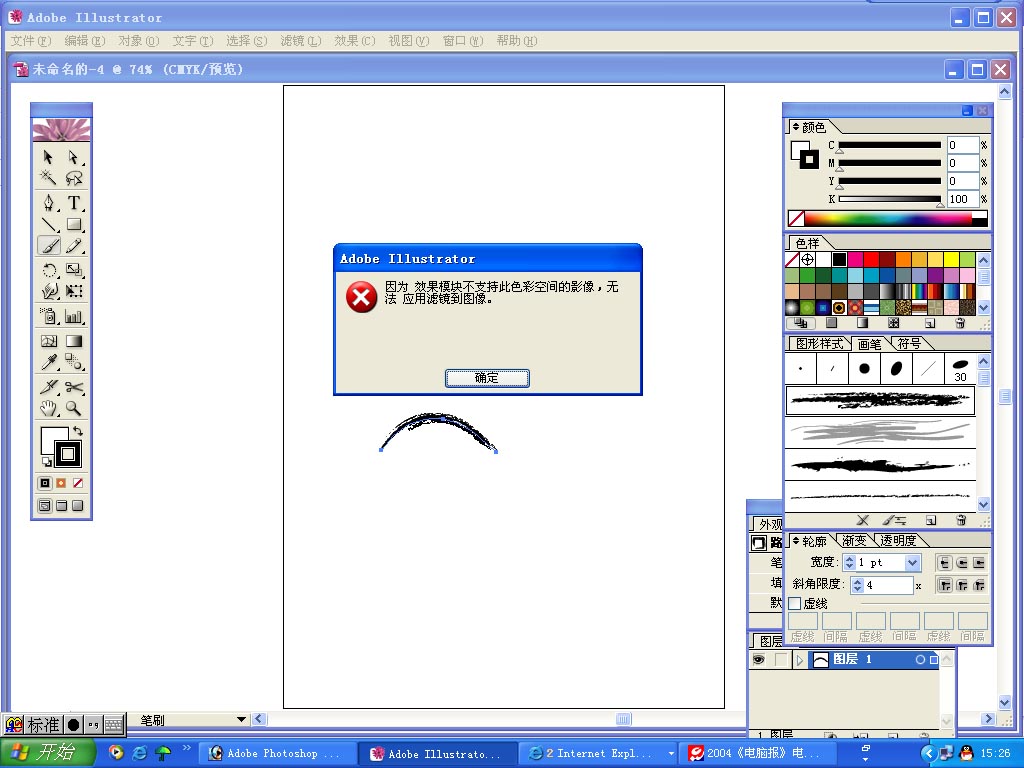Choose the round cap stroke option

tap(962, 563)
